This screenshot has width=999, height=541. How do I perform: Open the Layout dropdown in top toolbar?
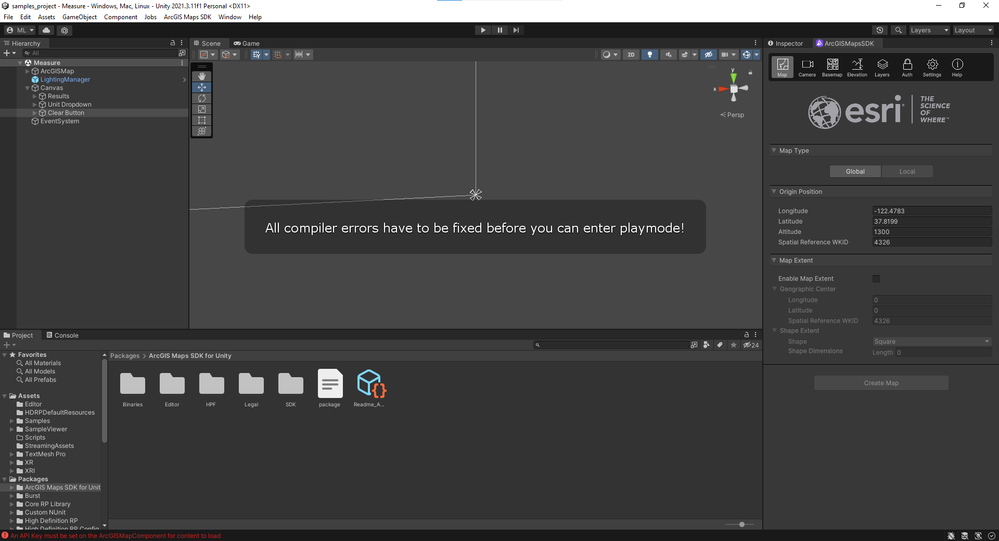point(973,30)
